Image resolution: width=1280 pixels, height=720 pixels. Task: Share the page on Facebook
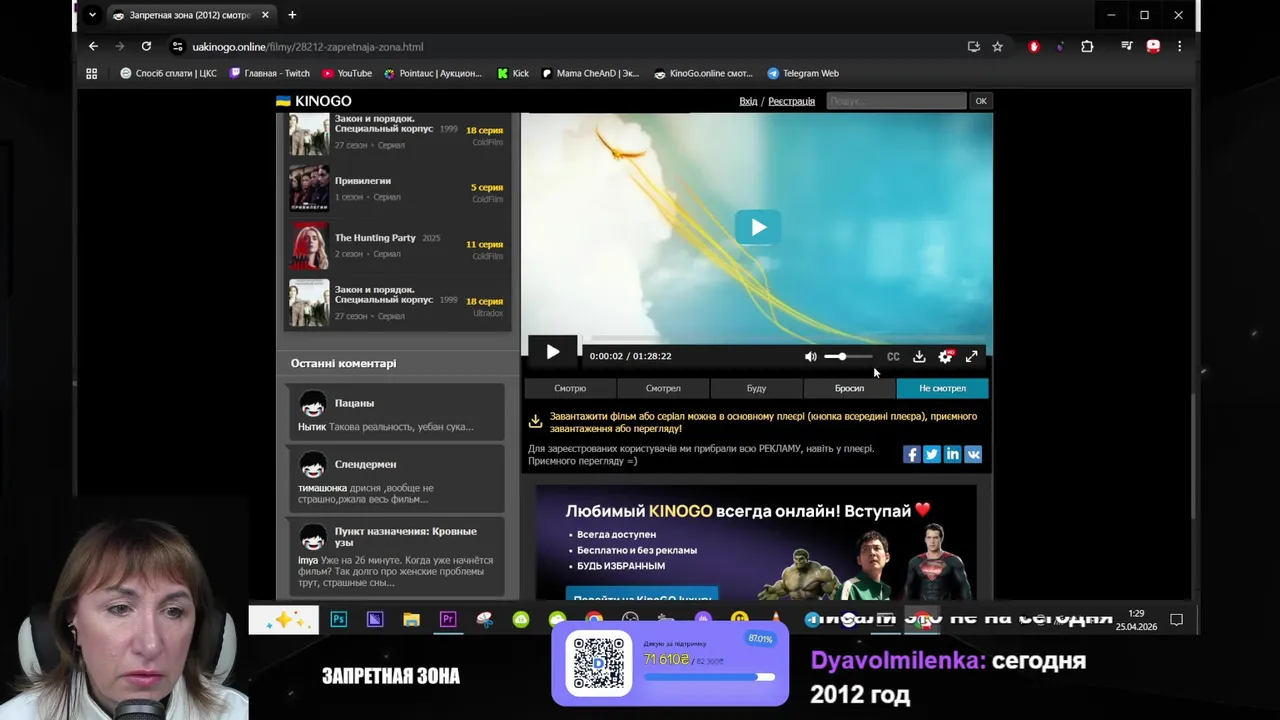click(911, 454)
